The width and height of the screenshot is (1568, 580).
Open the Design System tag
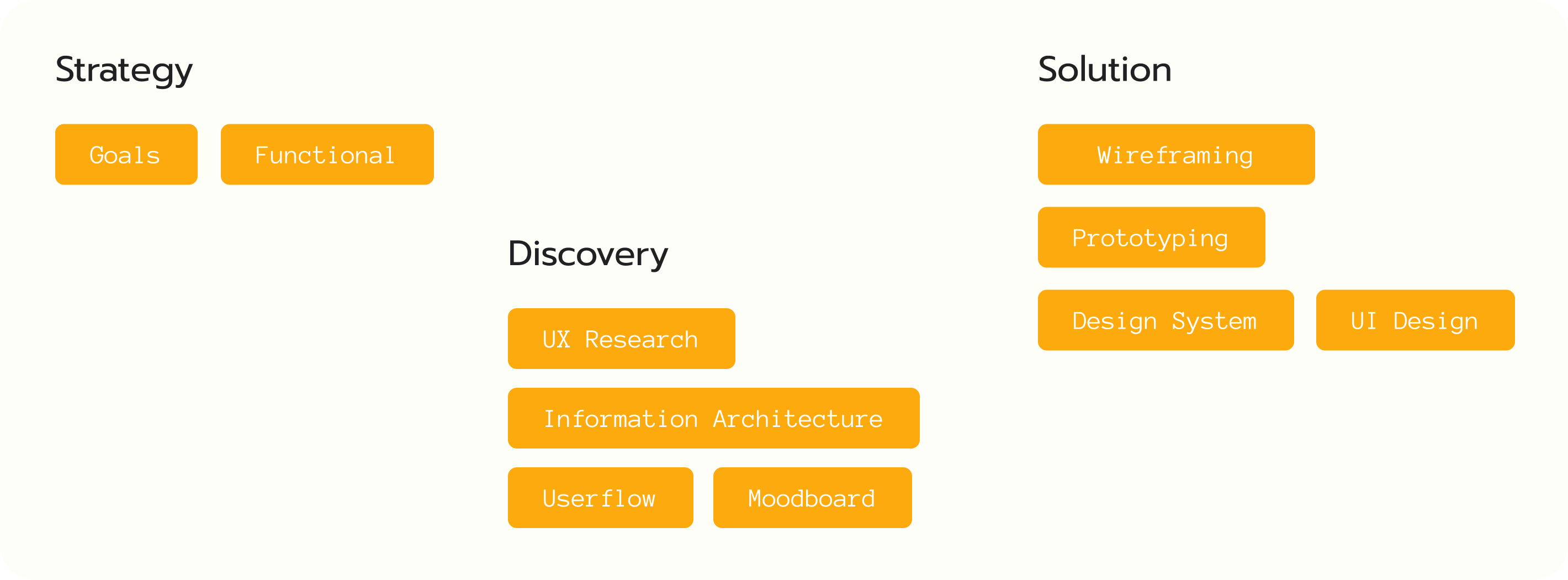1166,320
